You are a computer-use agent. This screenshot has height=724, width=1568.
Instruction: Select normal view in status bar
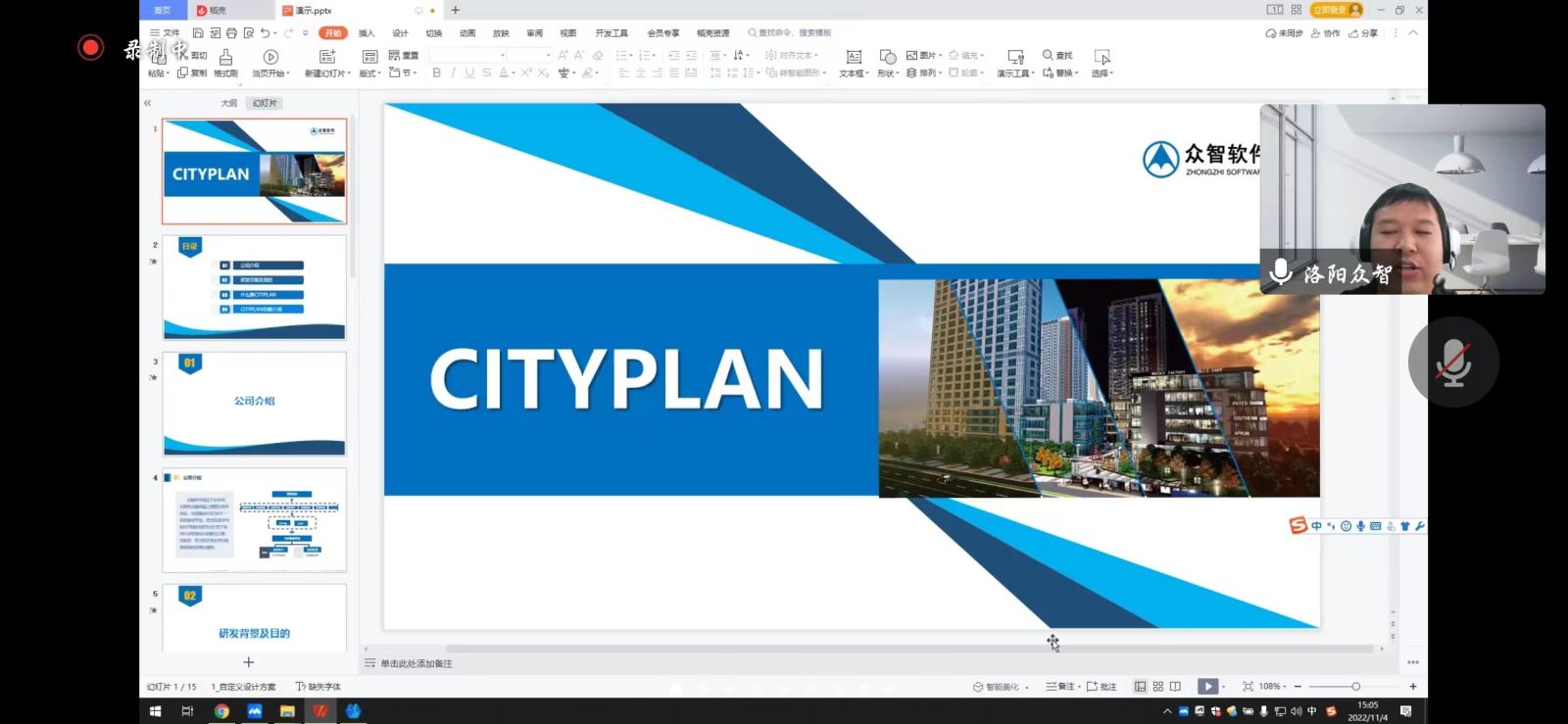1140,687
